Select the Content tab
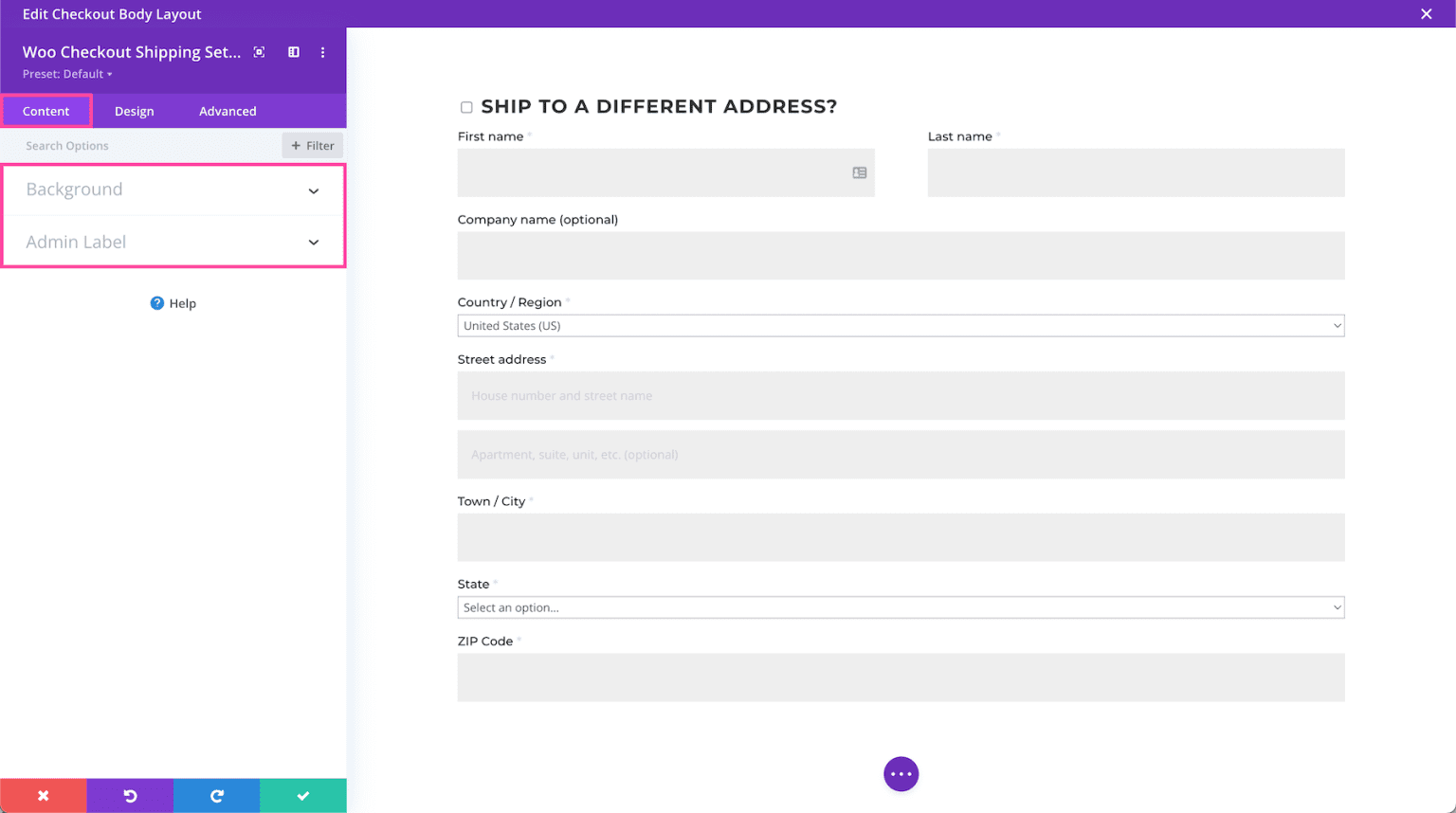 coord(46,111)
